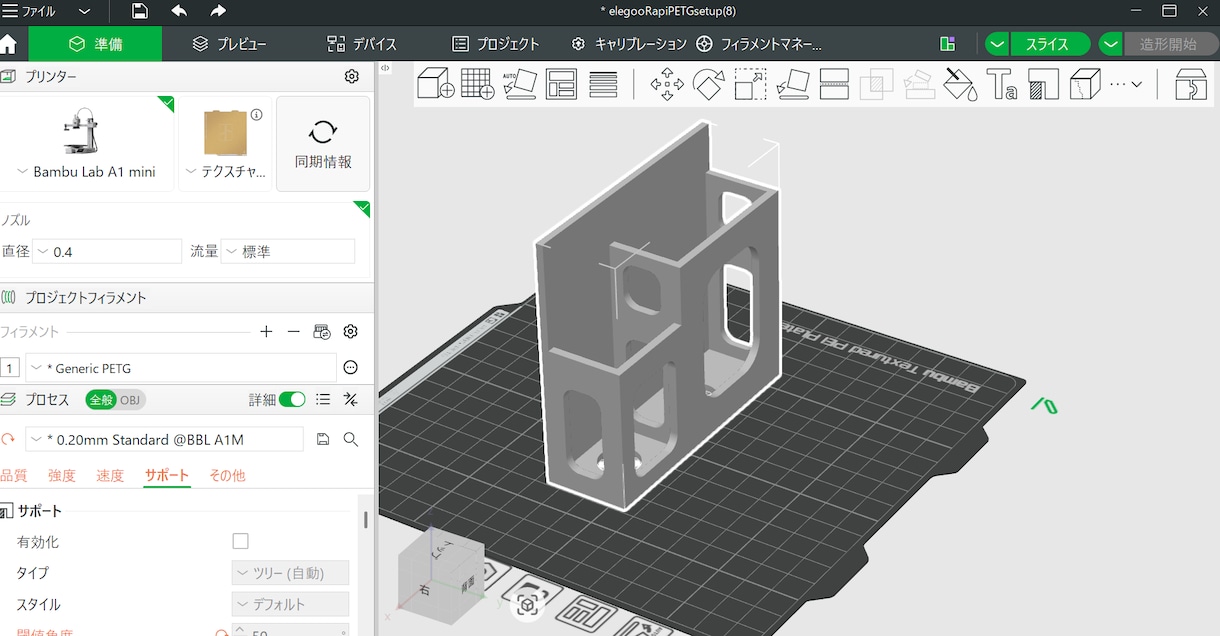Click the Save project disk icon
This screenshot has height=636, width=1220.
pos(140,11)
